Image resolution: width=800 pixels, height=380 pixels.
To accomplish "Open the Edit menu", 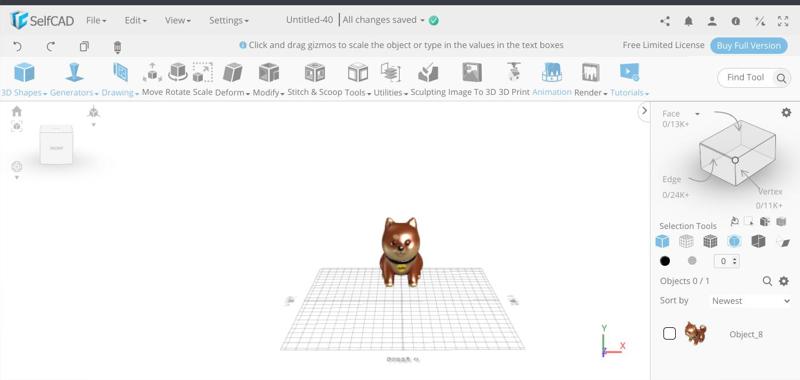I will (x=136, y=20).
